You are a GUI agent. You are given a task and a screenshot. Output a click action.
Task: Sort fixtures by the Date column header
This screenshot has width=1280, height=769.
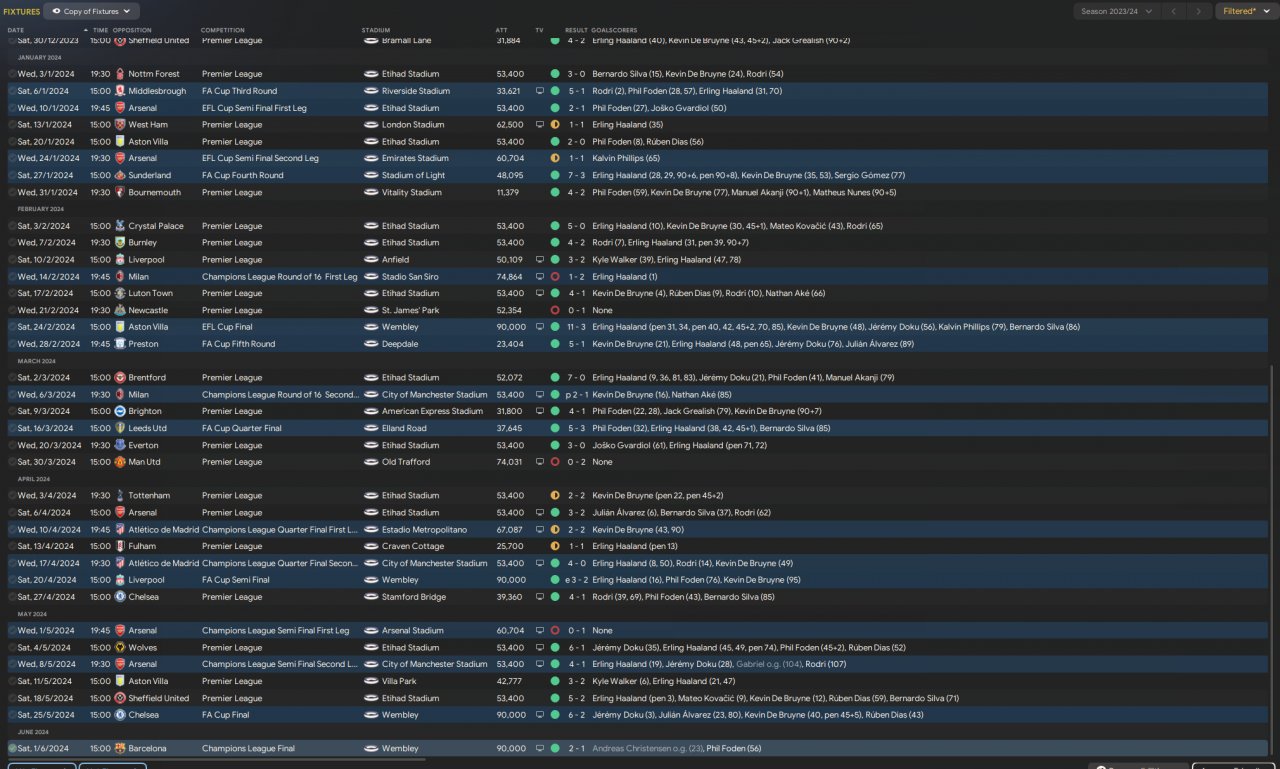[16, 30]
